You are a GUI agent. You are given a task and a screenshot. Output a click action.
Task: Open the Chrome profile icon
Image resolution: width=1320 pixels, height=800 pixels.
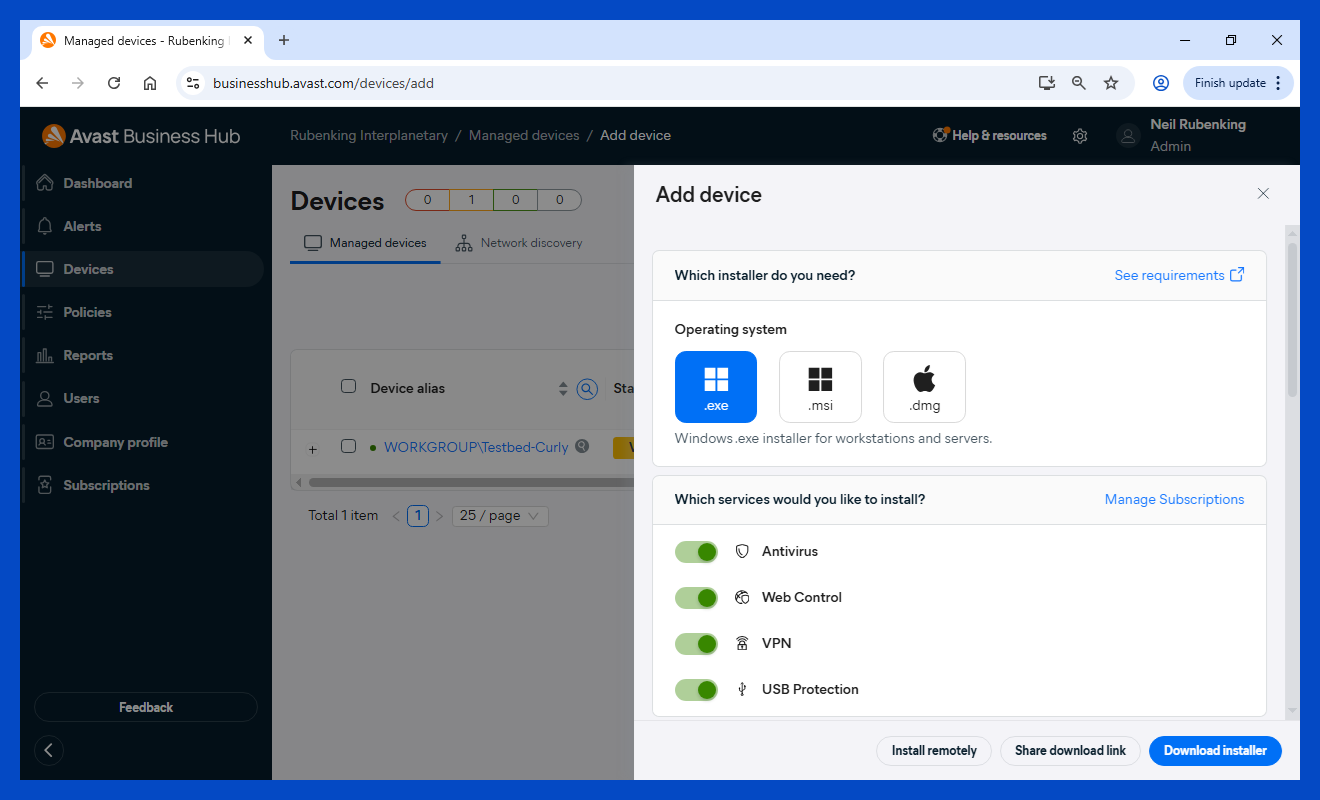coord(1161,83)
